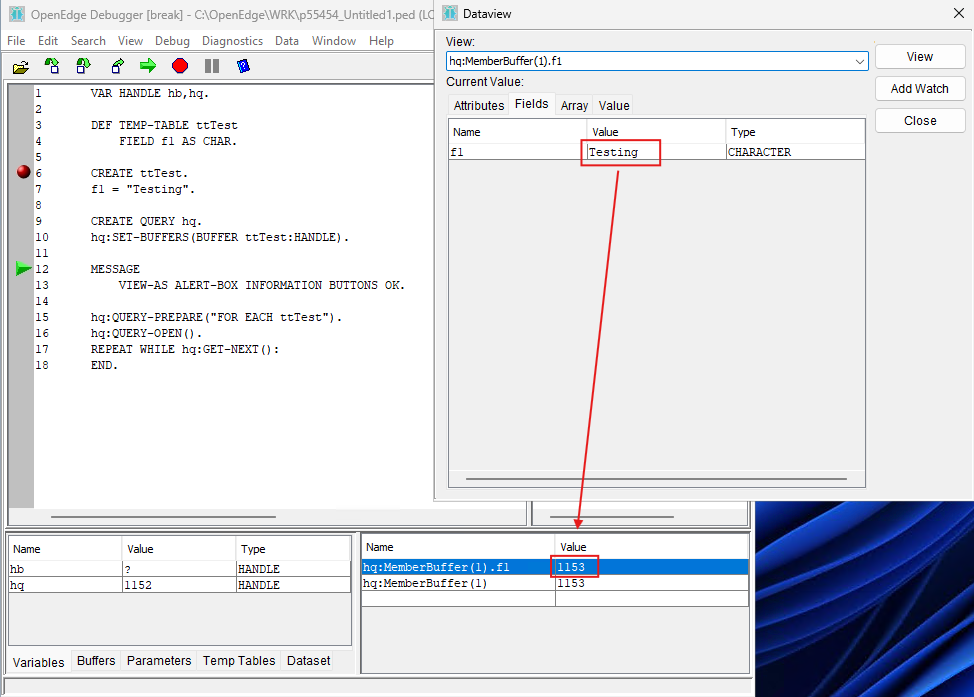Click code line 15 hq:QUERY-PREPARE statement
Viewport: 974px width, 697px height.
(216, 317)
